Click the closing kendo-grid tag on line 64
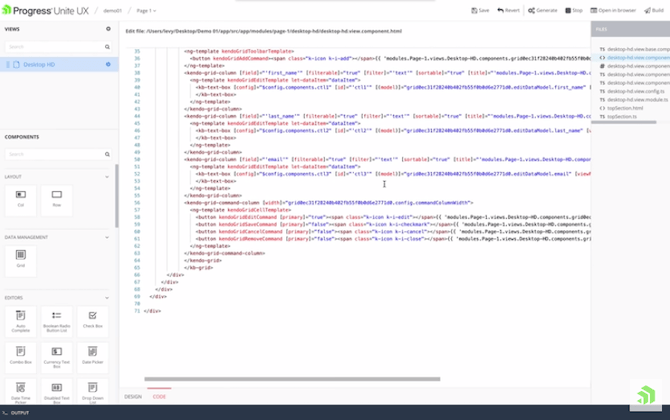 203,261
